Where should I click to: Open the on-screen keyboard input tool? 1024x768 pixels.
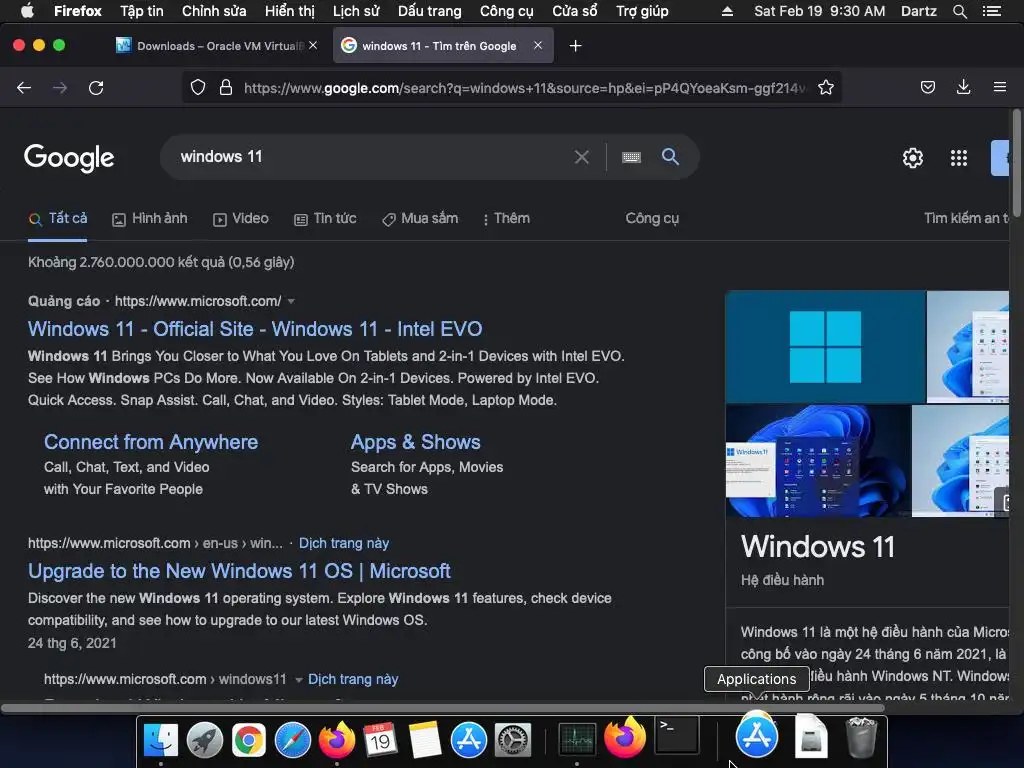click(x=632, y=157)
